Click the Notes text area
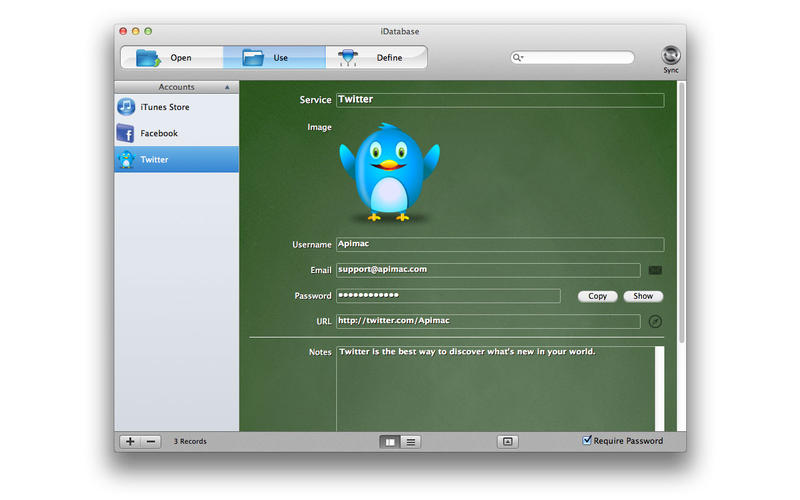 tap(495, 389)
